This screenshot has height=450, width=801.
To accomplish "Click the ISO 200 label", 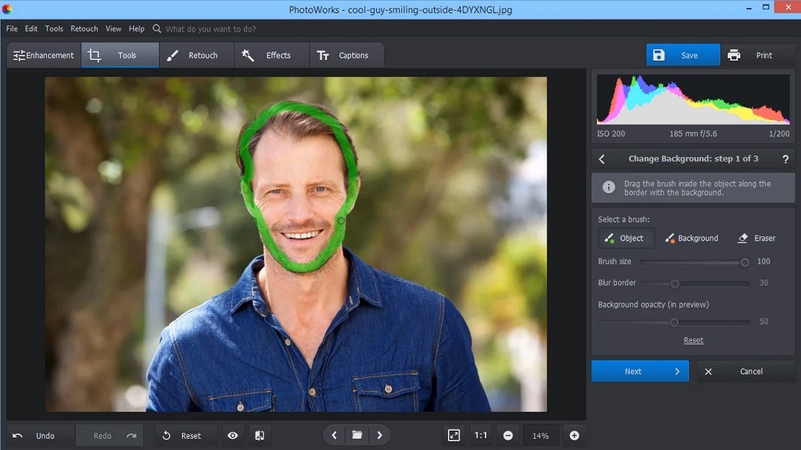I will (611, 134).
